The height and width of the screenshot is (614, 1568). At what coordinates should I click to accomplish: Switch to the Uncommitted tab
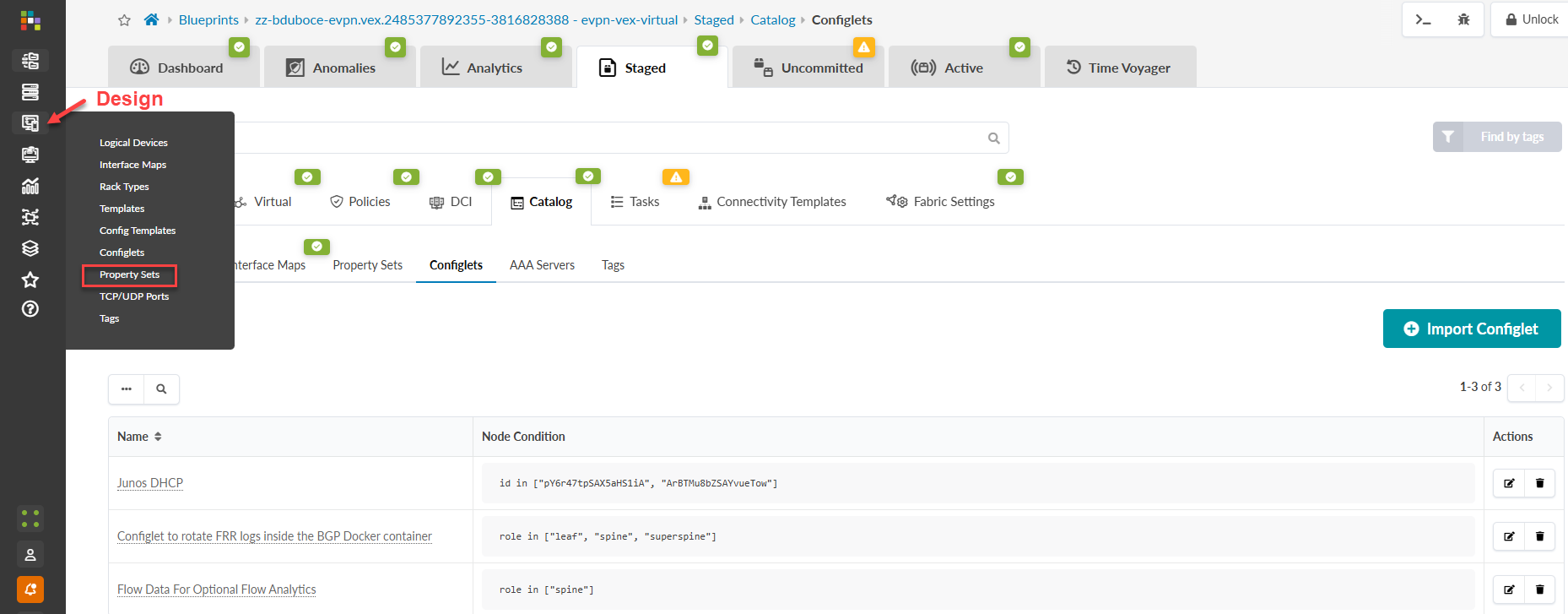[808, 68]
